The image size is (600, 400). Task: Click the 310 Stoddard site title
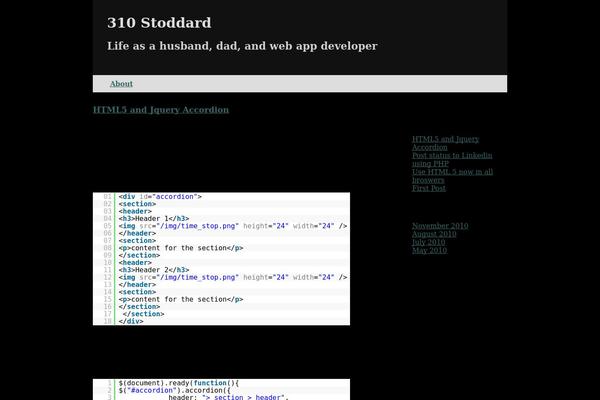click(x=159, y=23)
